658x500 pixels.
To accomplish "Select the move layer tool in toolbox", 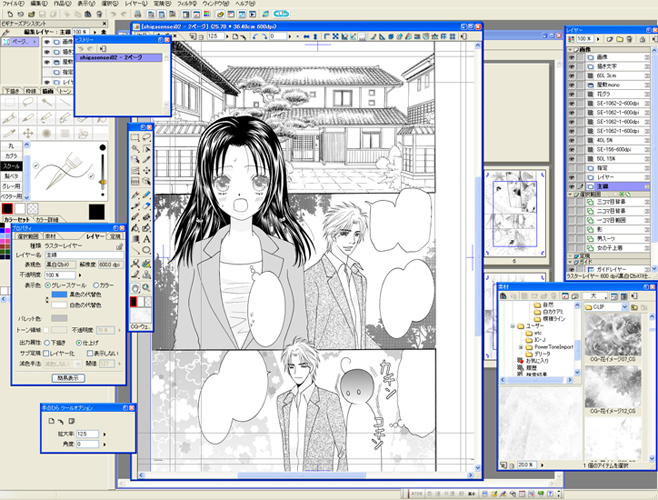I will 146,170.
